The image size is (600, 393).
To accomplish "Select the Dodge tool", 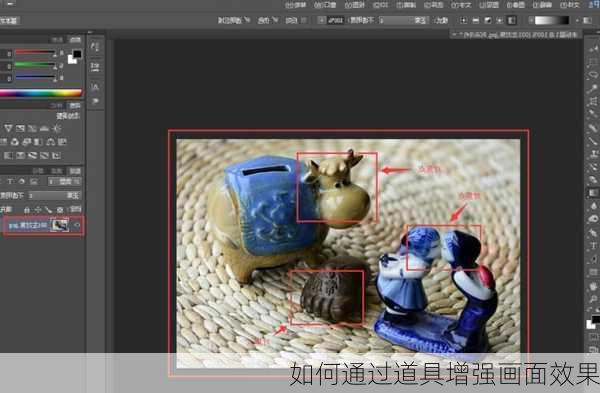I will coord(593,218).
